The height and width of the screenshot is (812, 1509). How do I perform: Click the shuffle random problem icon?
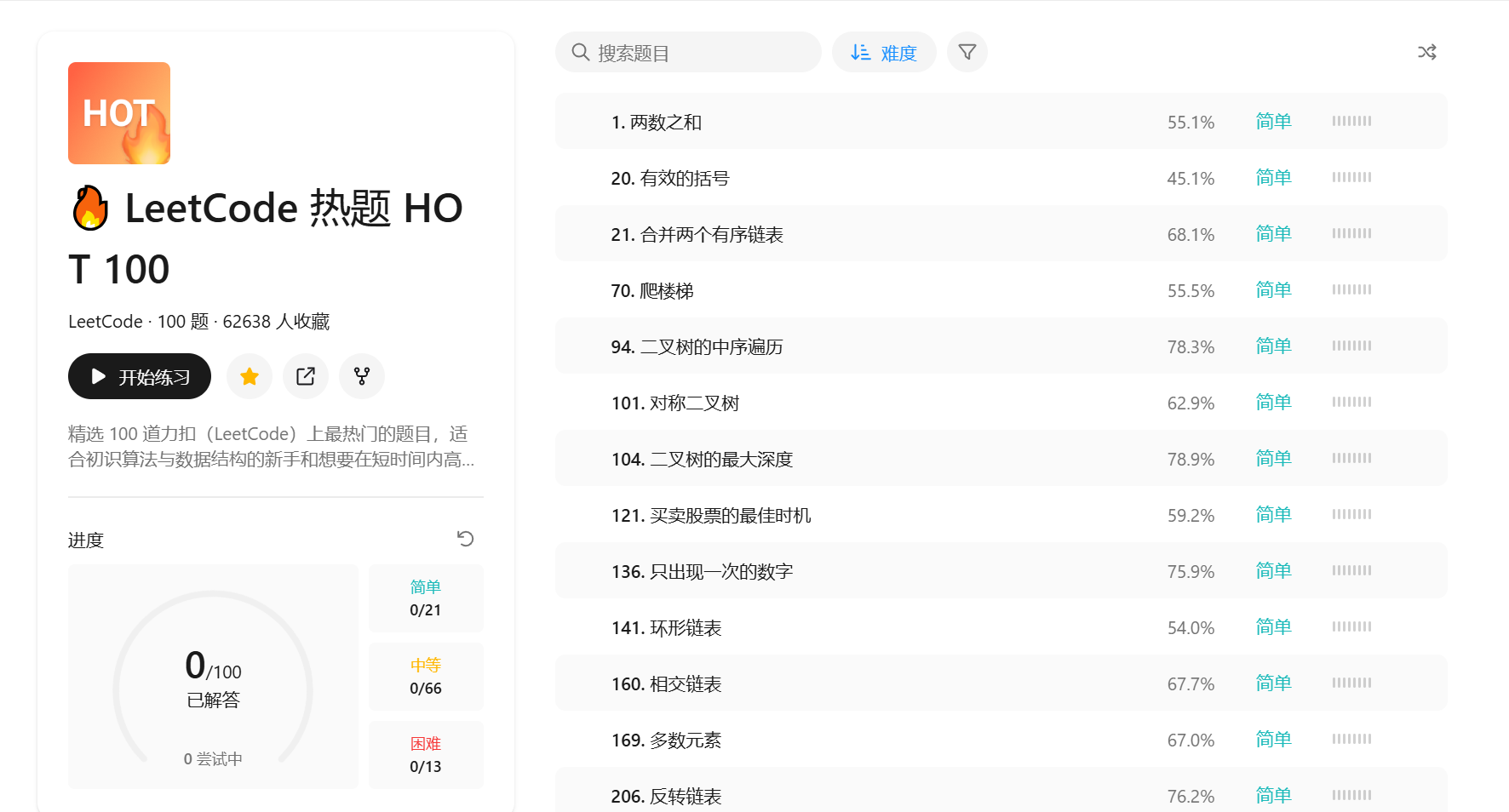click(x=1427, y=52)
